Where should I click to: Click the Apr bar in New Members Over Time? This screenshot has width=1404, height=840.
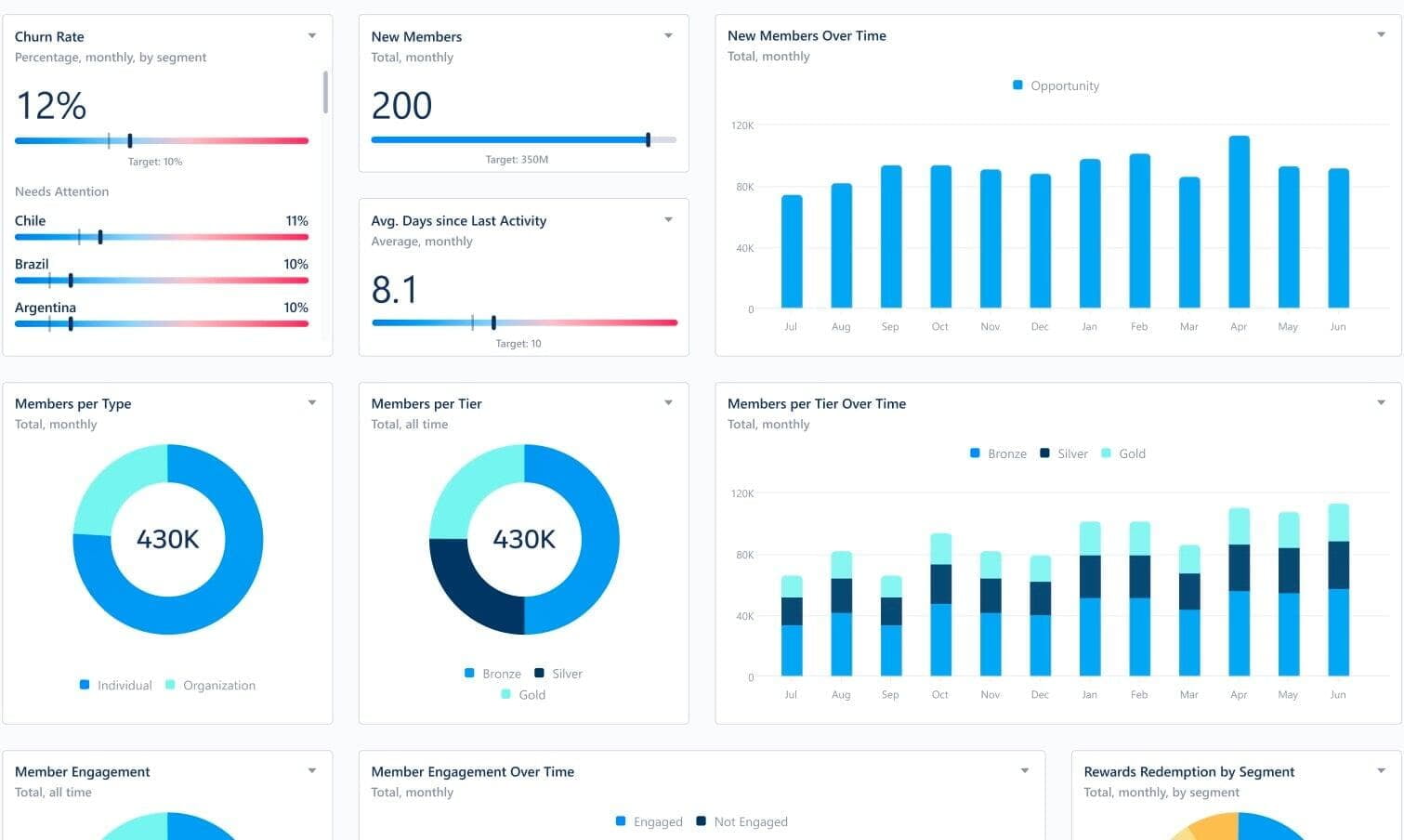(x=1239, y=222)
